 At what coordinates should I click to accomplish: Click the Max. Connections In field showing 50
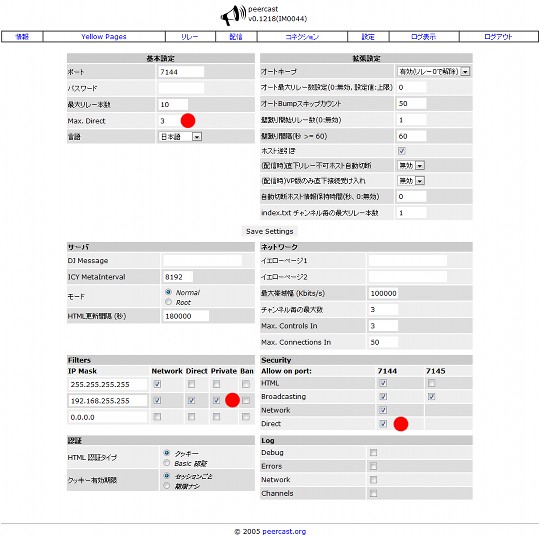point(383,342)
